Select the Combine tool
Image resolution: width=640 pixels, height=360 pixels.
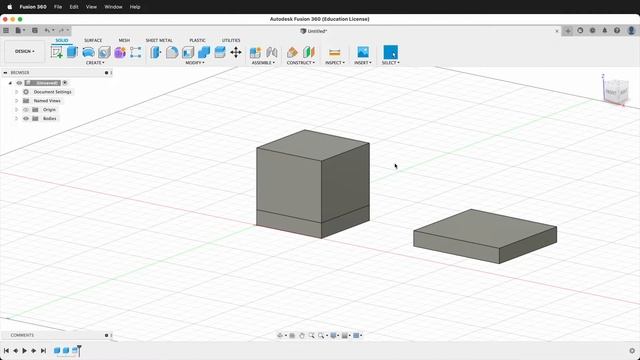coord(204,52)
